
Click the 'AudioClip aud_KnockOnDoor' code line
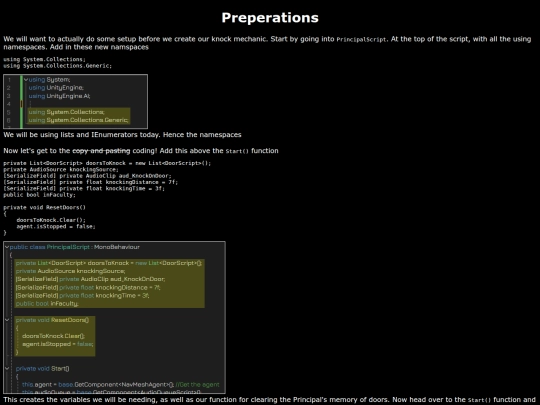pyautogui.click(x=87, y=176)
